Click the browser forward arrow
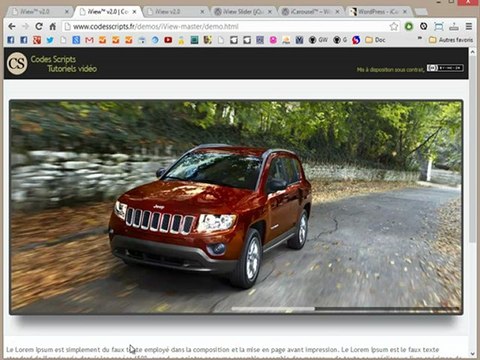This screenshot has height=360, width=480. [25, 26]
